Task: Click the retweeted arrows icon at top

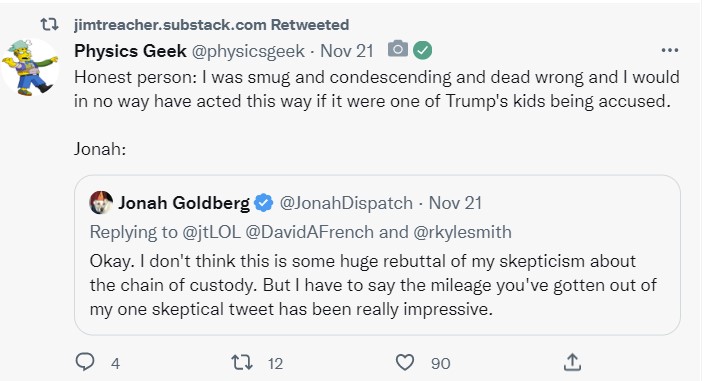Action: click(49, 24)
